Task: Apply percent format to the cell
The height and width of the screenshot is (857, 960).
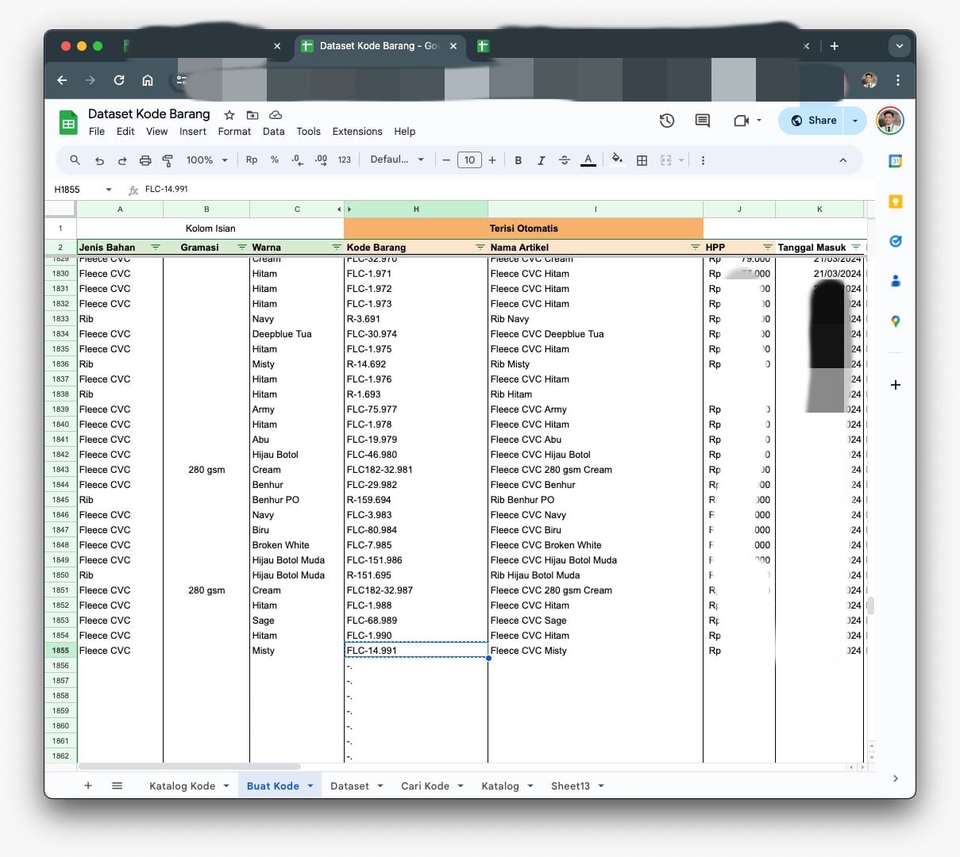Action: point(275,160)
